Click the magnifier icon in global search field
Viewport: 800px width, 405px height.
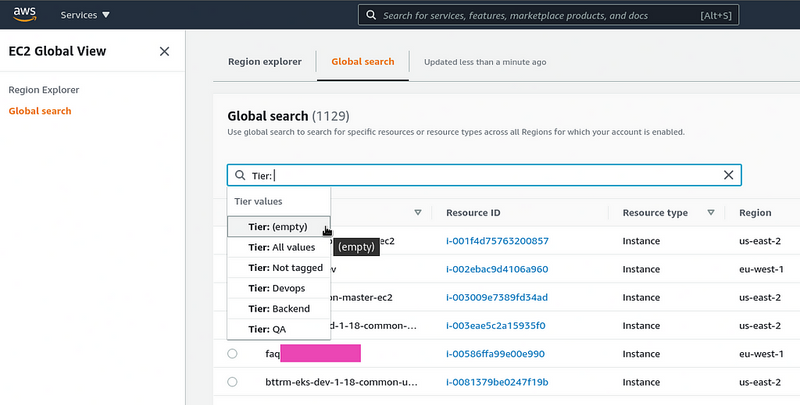240,175
